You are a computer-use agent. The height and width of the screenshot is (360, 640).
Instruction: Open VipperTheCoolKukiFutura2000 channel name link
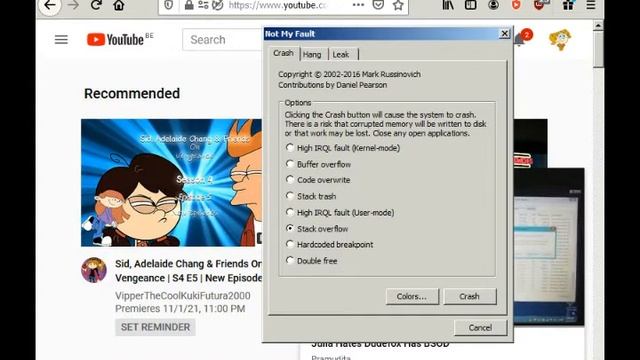point(183,296)
